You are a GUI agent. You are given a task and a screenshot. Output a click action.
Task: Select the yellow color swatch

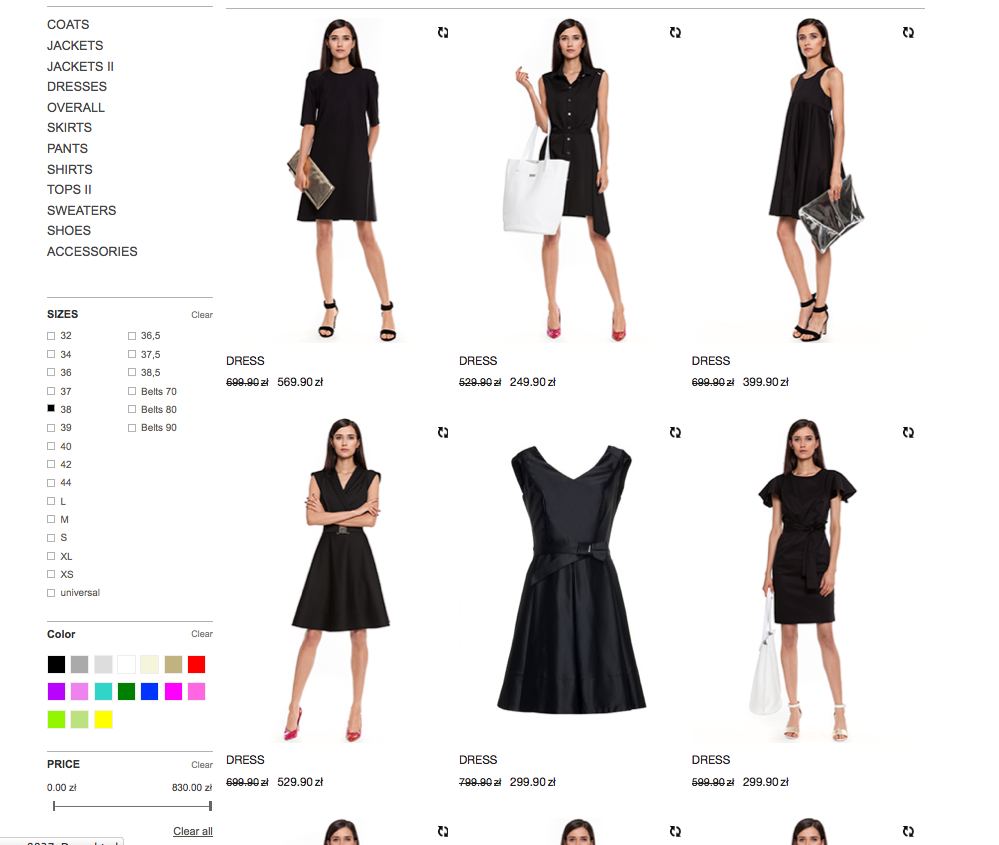pos(103,719)
